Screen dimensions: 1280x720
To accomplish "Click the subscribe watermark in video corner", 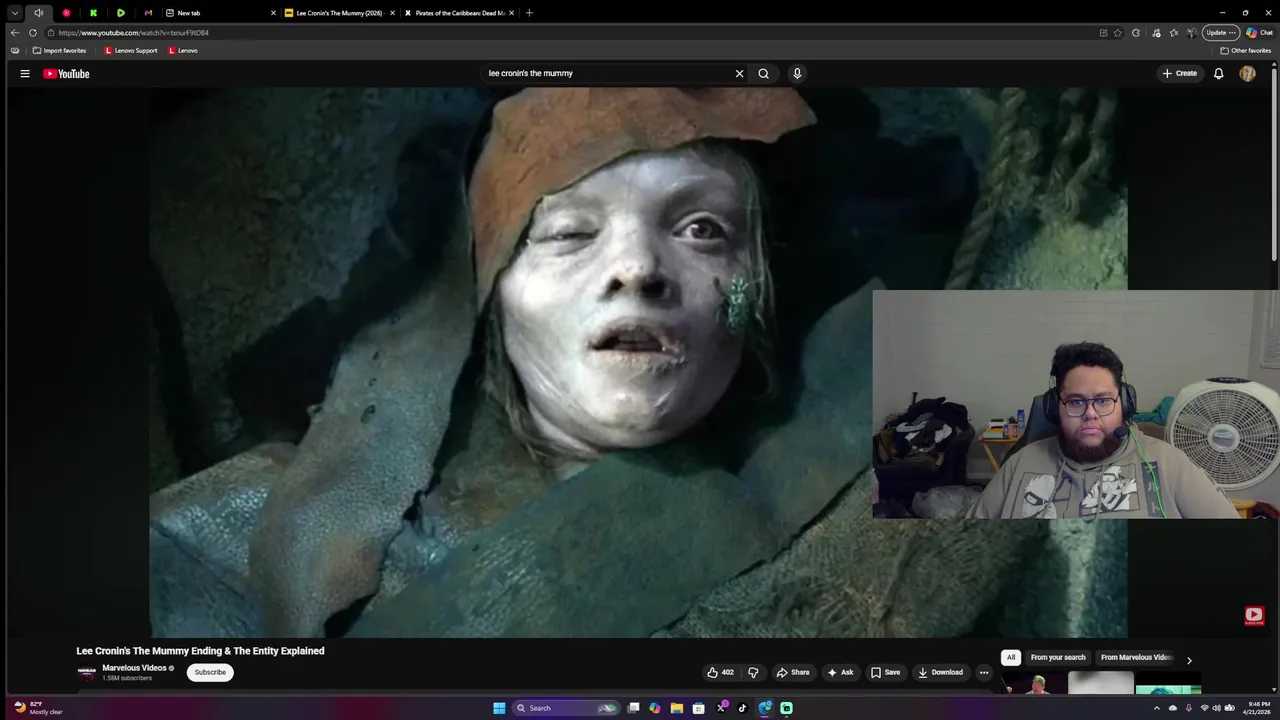I will [x=1254, y=616].
